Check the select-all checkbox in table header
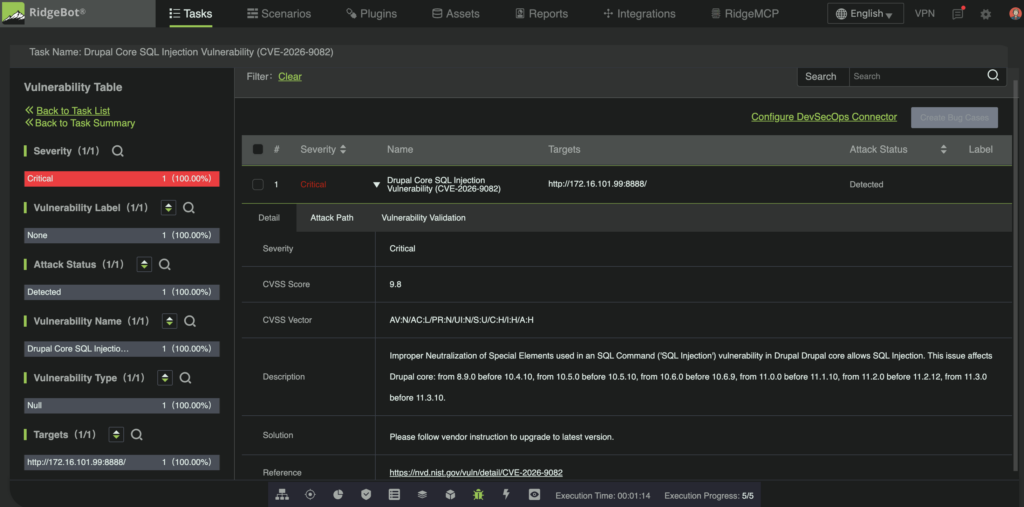The width and height of the screenshot is (1024, 507). [258, 150]
